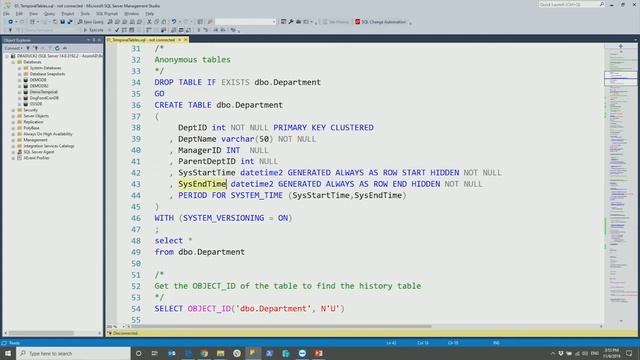Open PowerPoint from the taskbar

318,353
